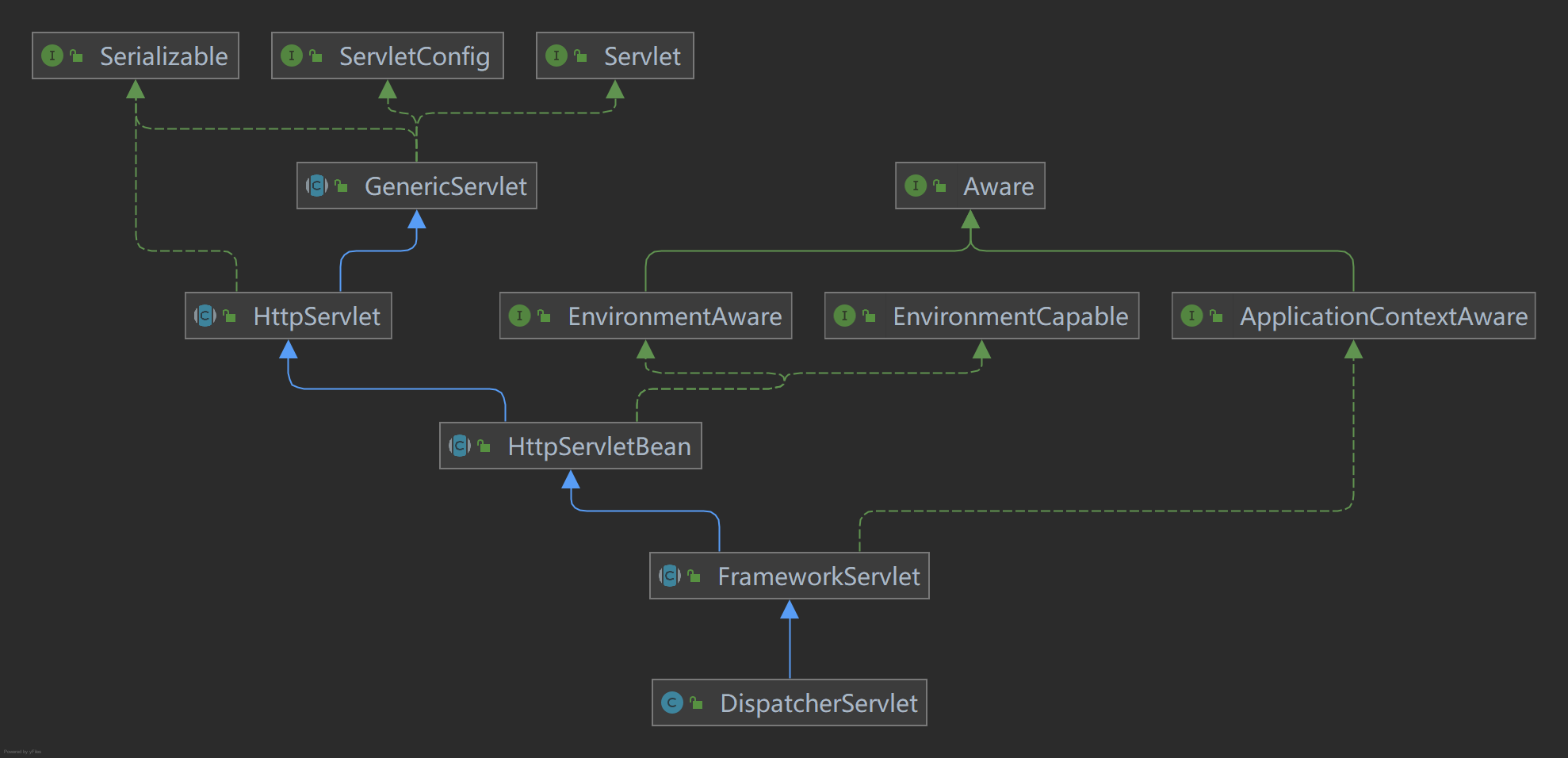Screen dimensions: 1568x758
Task: Select the HttpServletBean label text
Action: [x=599, y=447]
